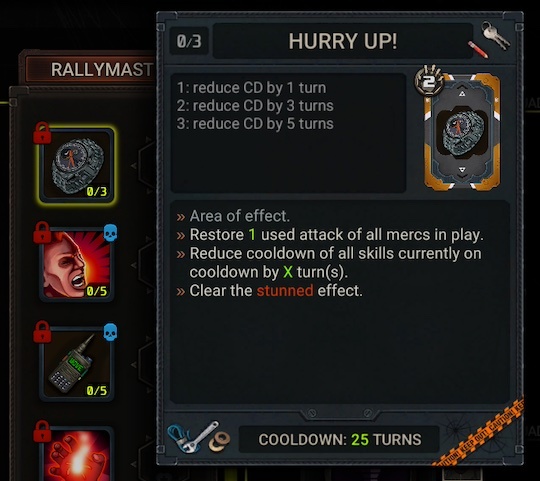Viewport: 540px width, 481px height.
Task: Click the up arrow on the skill card
Action: pos(462,90)
